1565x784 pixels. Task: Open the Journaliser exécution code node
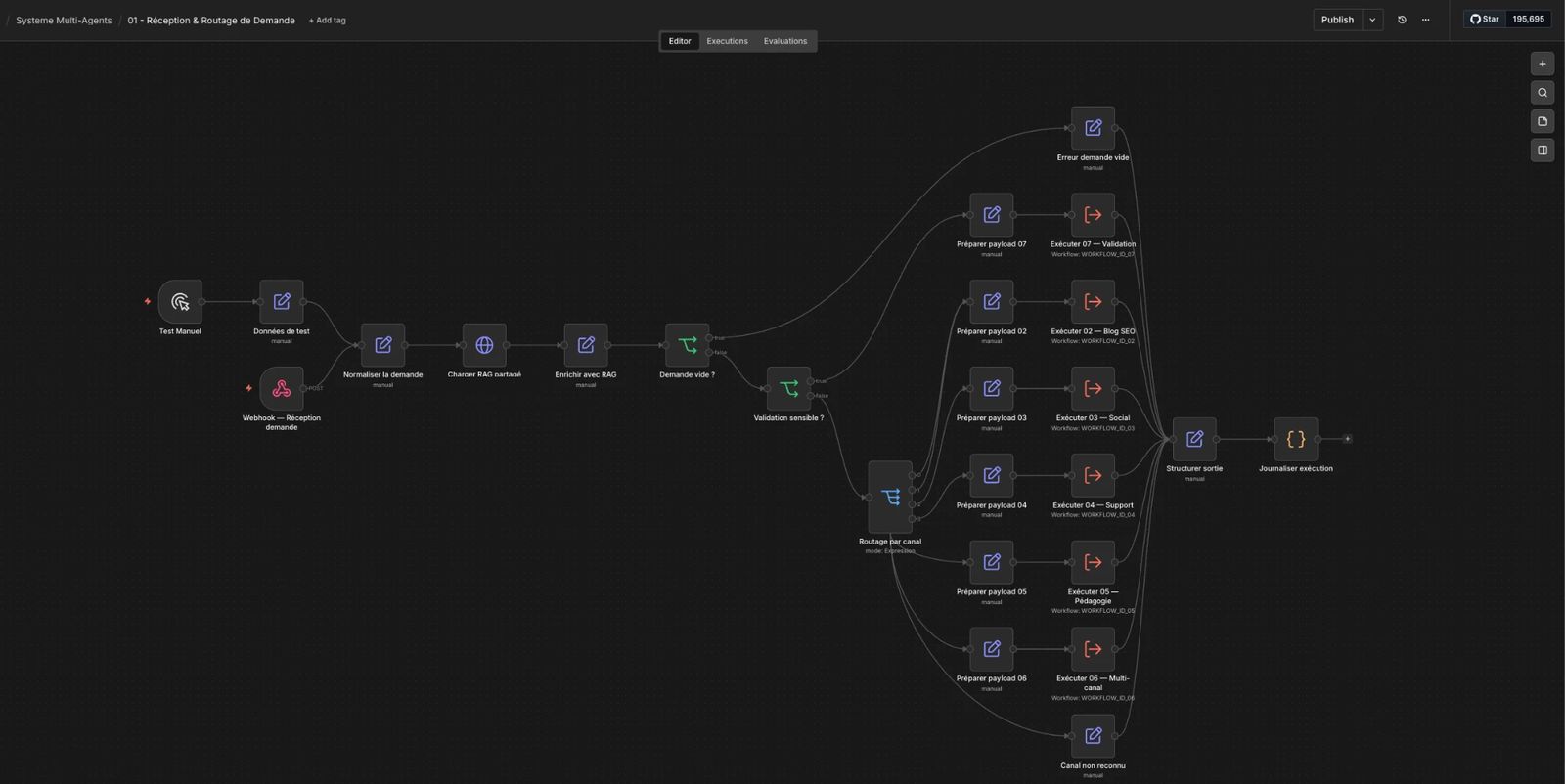pyautogui.click(x=1296, y=440)
